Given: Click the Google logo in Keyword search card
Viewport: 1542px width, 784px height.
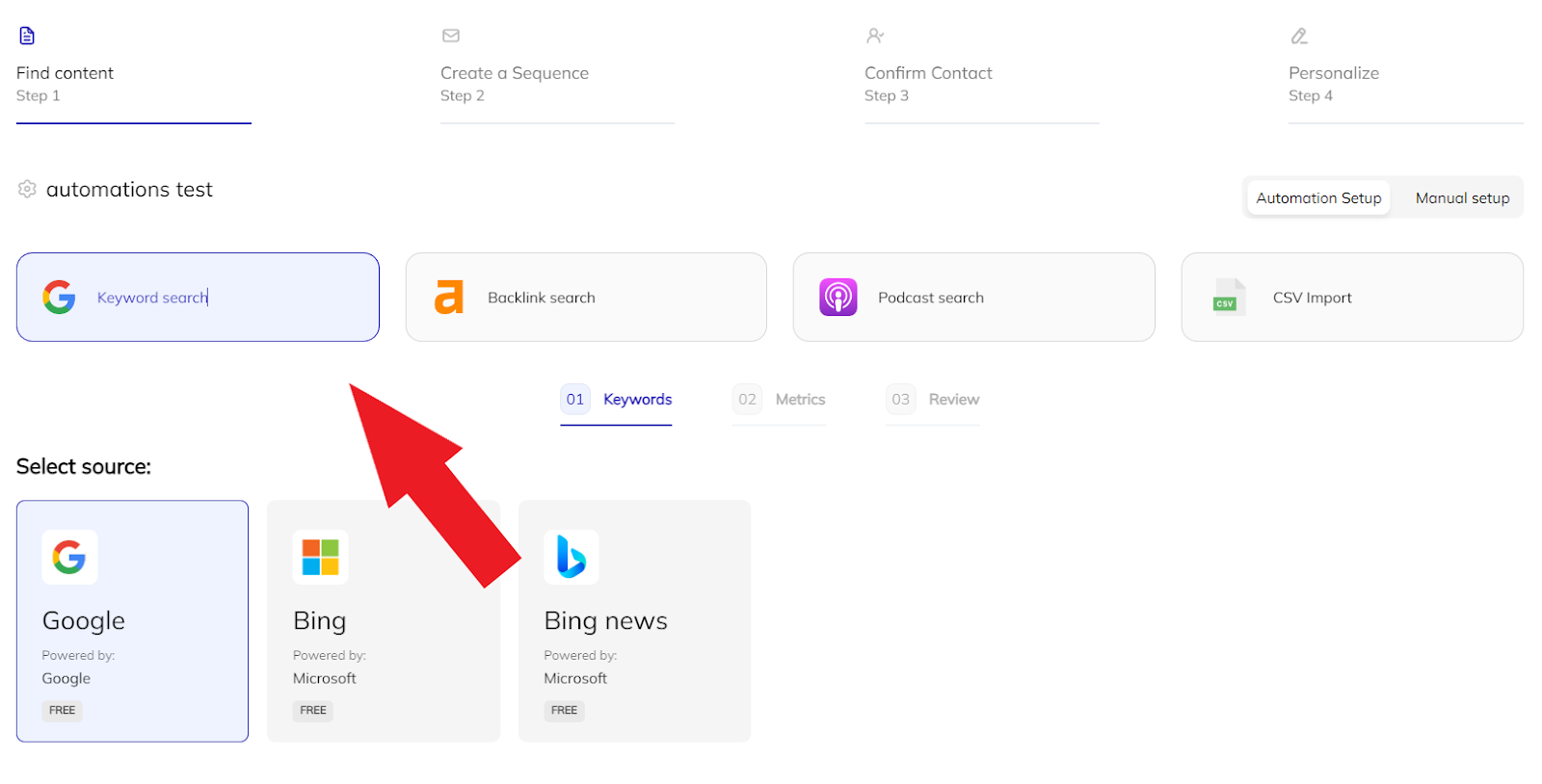Looking at the screenshot, I should pos(59,298).
